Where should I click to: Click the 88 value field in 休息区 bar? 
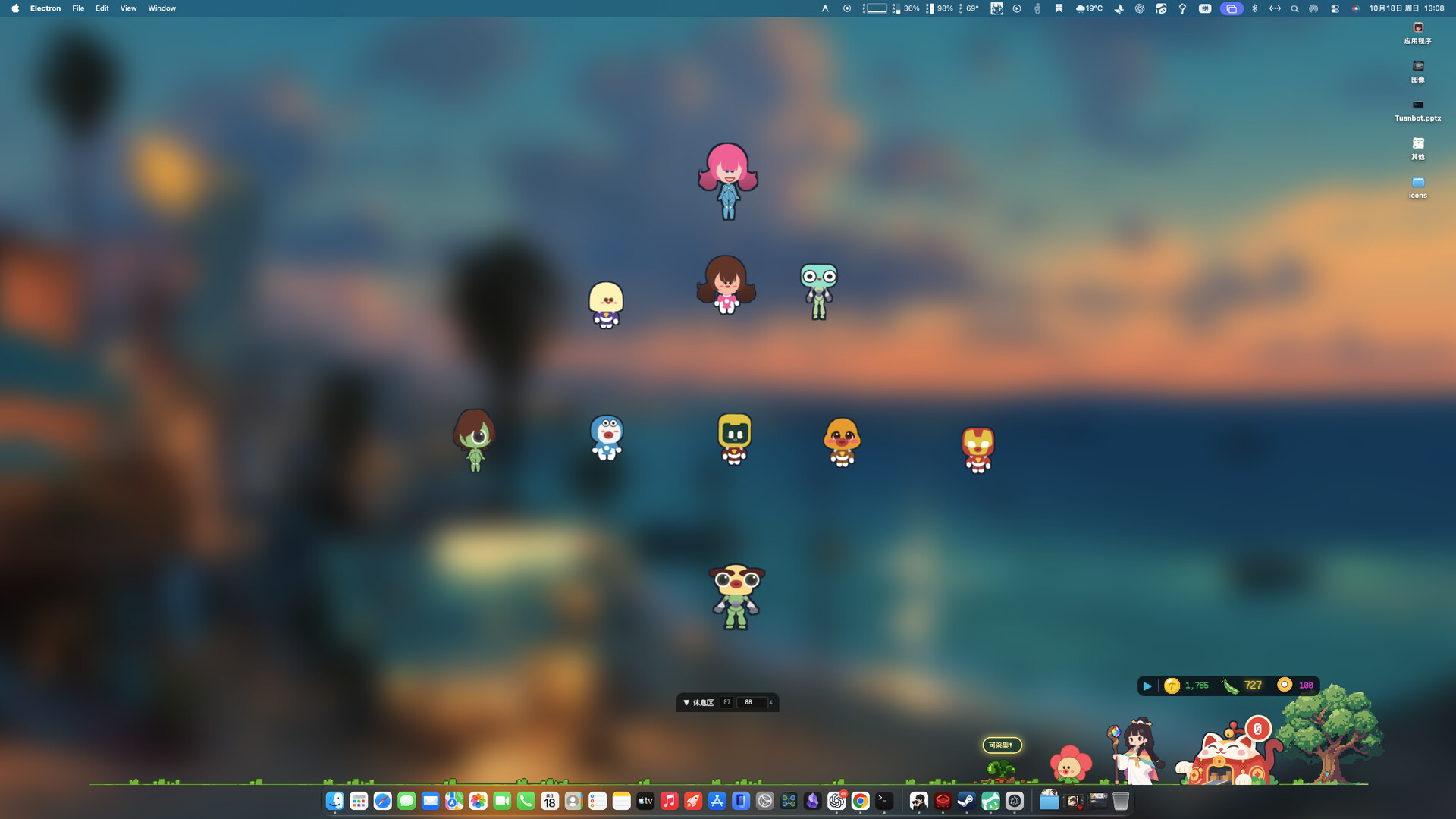[751, 702]
